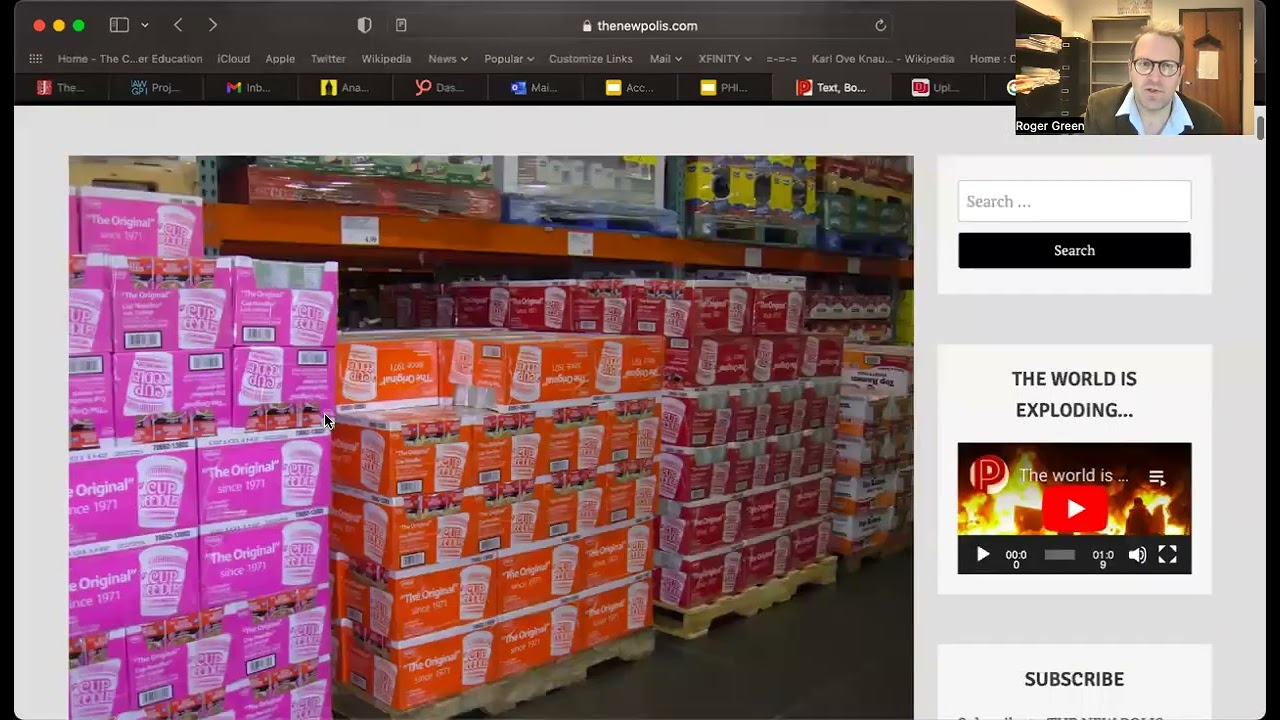Screen dimensions: 1280x720
Task: Switch to the 'Das...' tab
Action: click(x=440, y=88)
